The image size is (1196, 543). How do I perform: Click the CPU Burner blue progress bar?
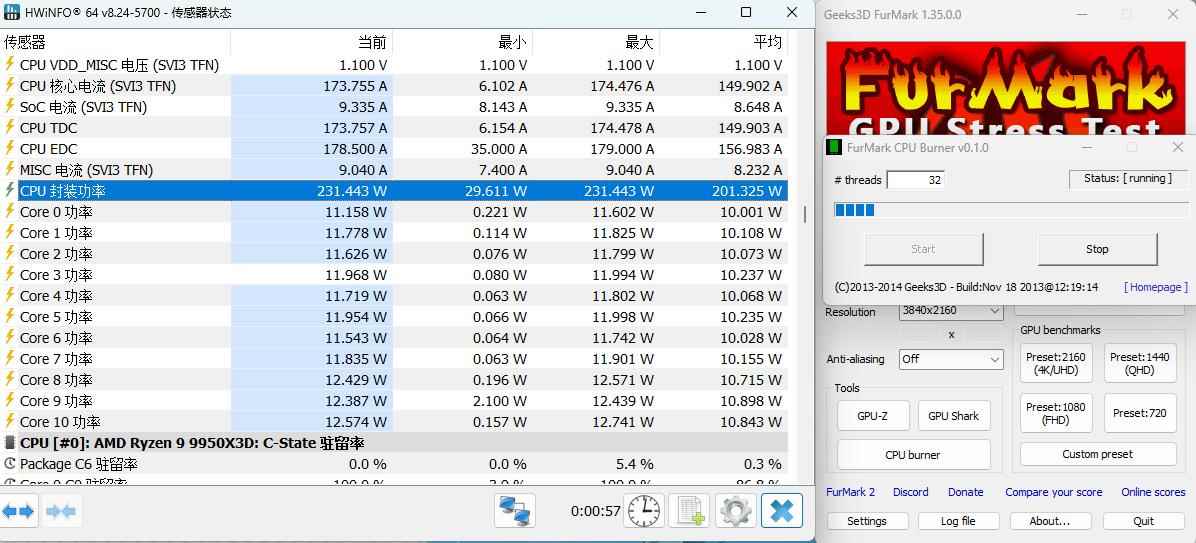(x=1011, y=210)
